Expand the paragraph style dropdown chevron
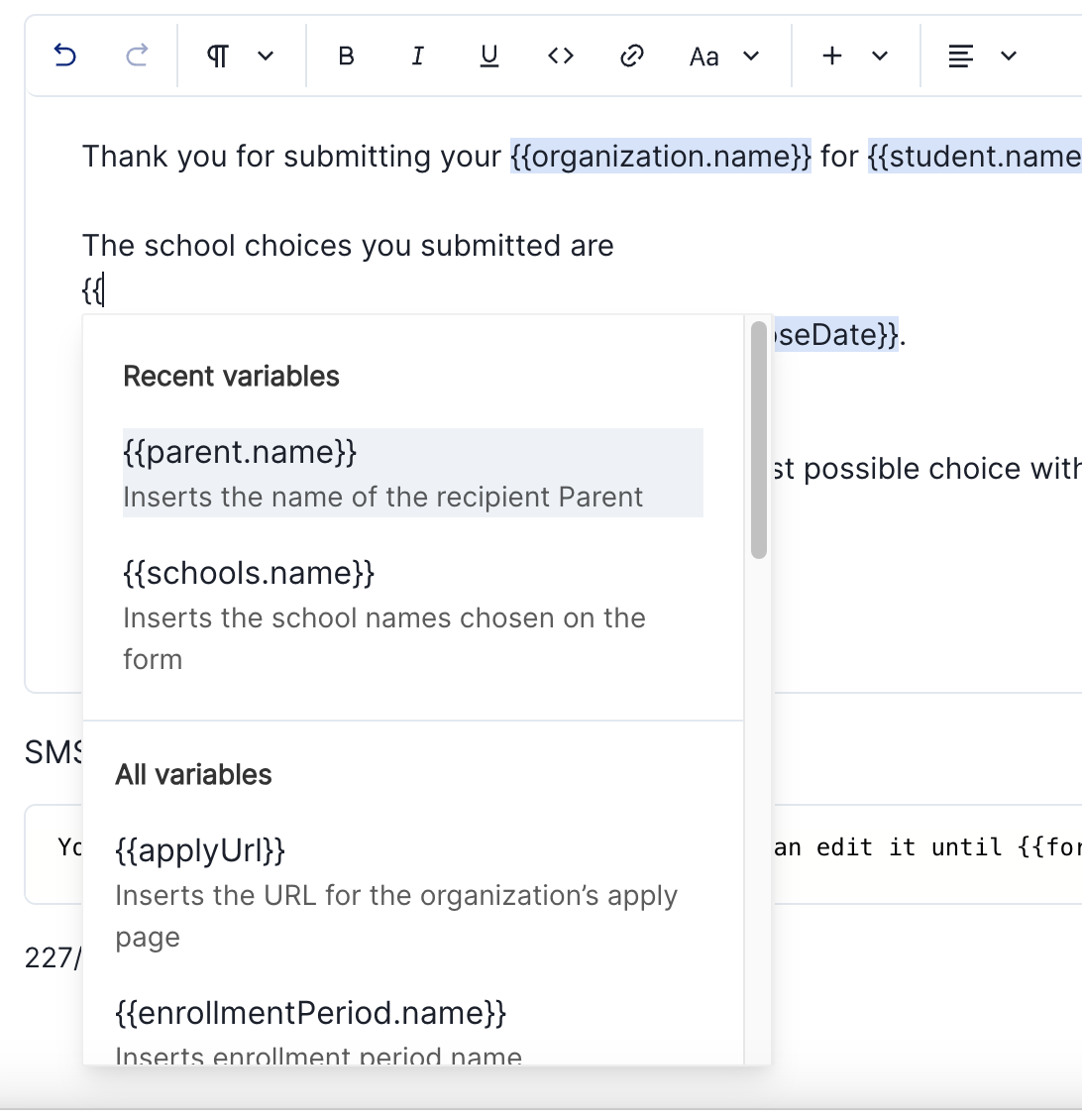1082x1120 pixels. (266, 56)
